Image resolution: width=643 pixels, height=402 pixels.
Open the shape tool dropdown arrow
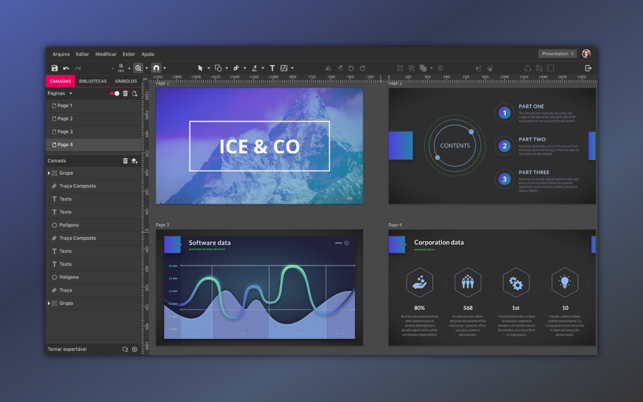click(x=226, y=68)
